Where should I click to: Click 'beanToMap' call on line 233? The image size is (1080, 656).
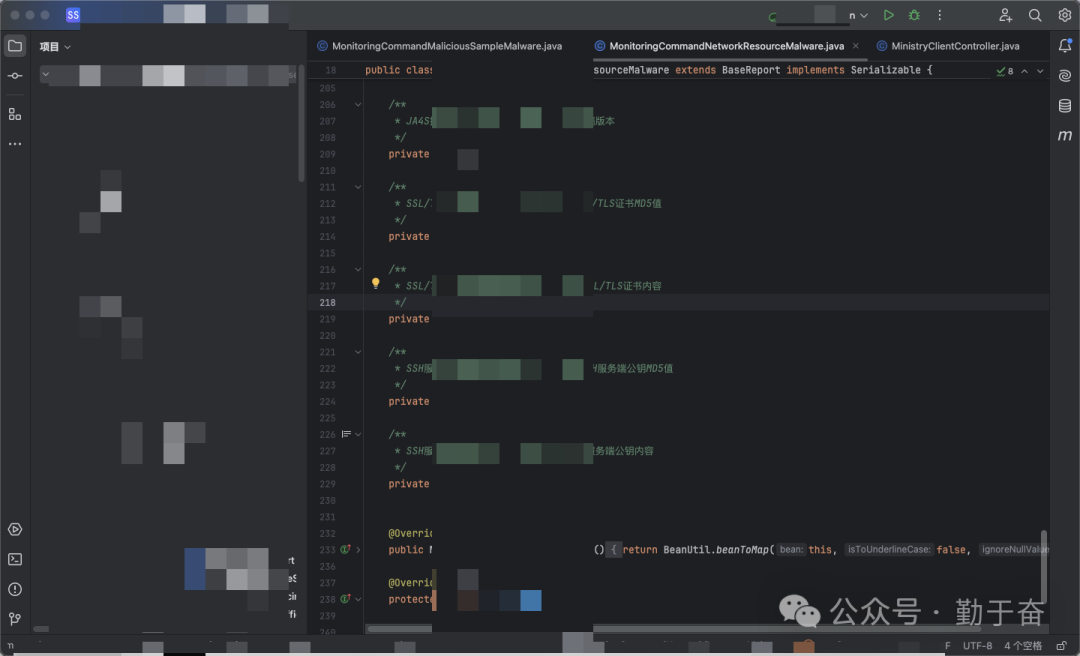pyautogui.click(x=742, y=550)
